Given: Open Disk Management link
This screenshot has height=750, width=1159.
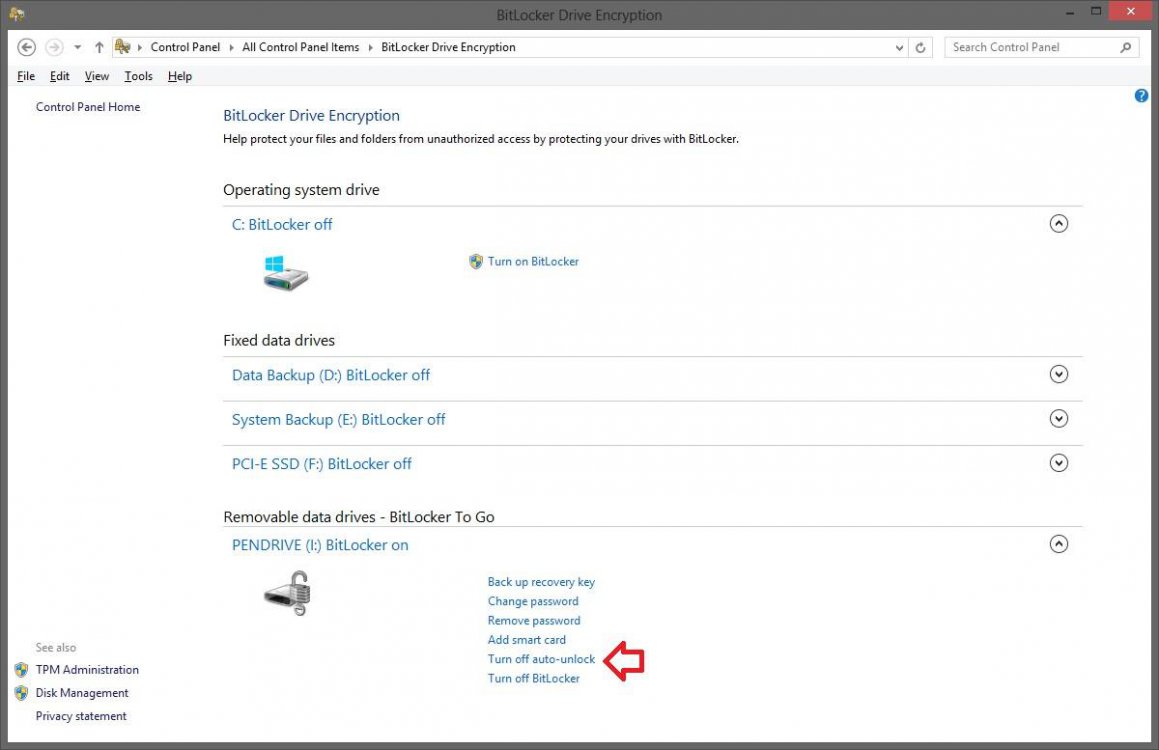Looking at the screenshot, I should (82, 693).
